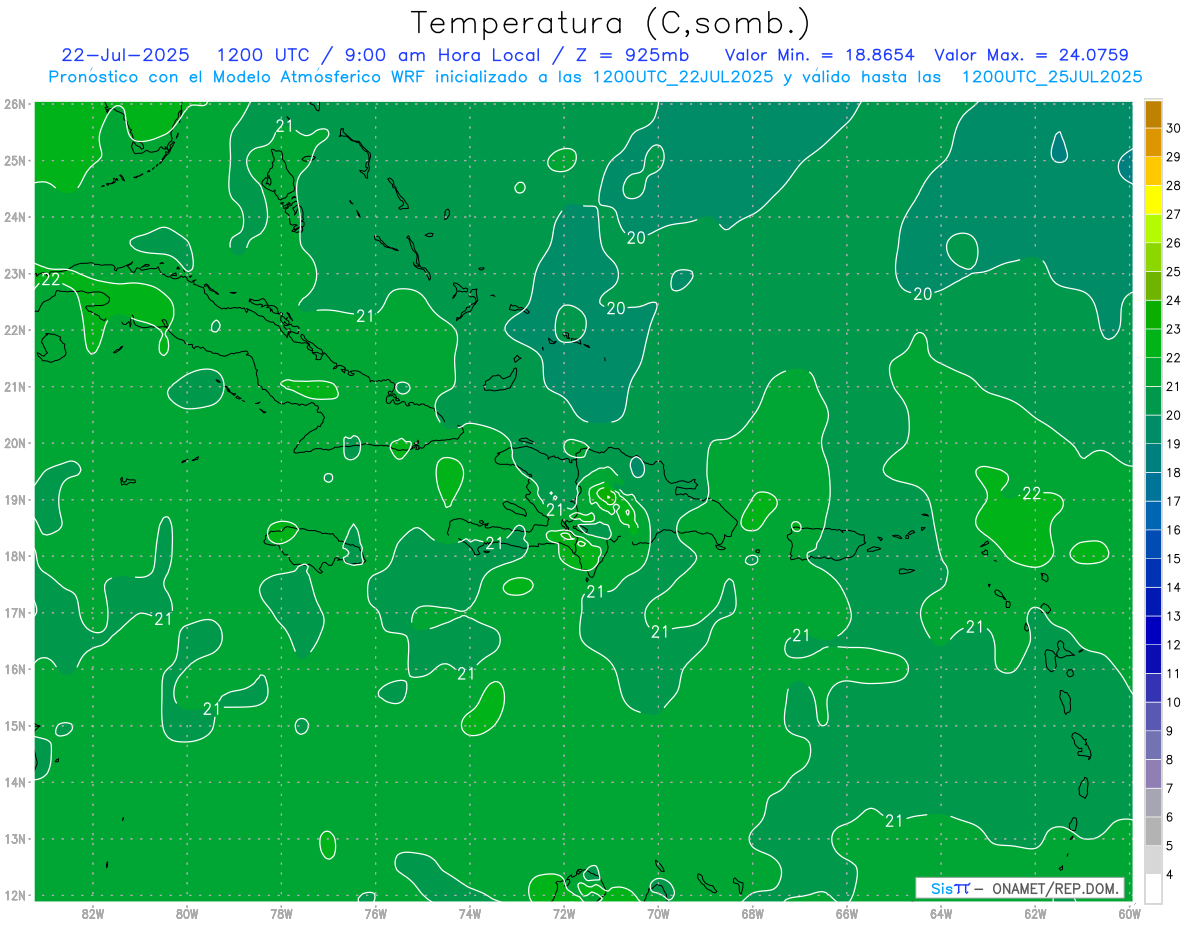Click the '22' contour label east near 62W
The image size is (1200, 927).
coord(1032,493)
